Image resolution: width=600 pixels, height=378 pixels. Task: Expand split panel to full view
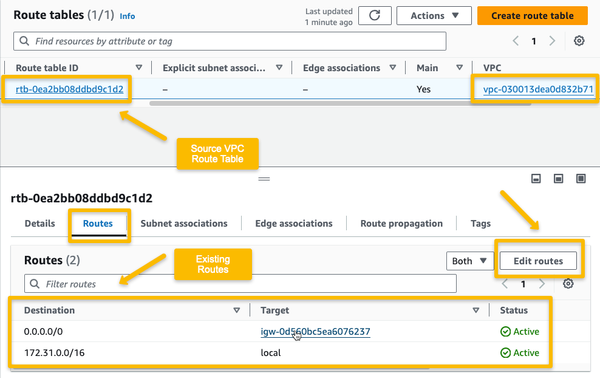point(581,178)
